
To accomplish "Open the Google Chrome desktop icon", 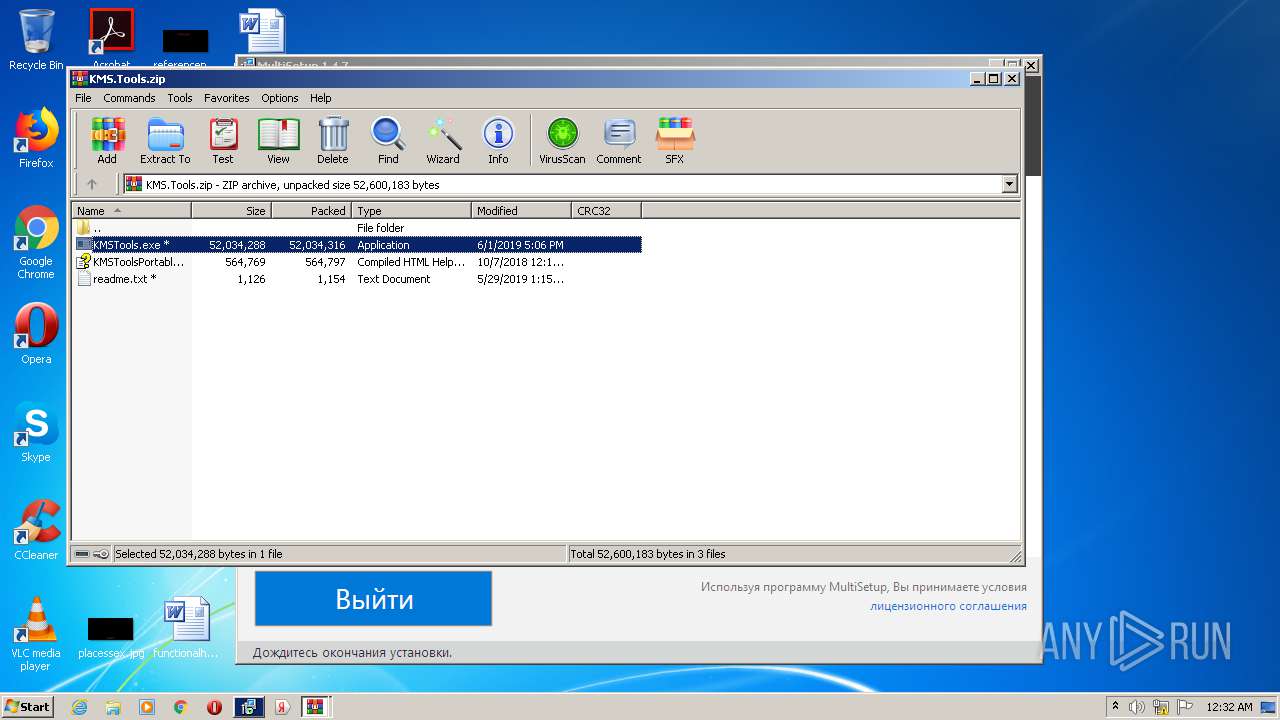I will pyautogui.click(x=36, y=243).
